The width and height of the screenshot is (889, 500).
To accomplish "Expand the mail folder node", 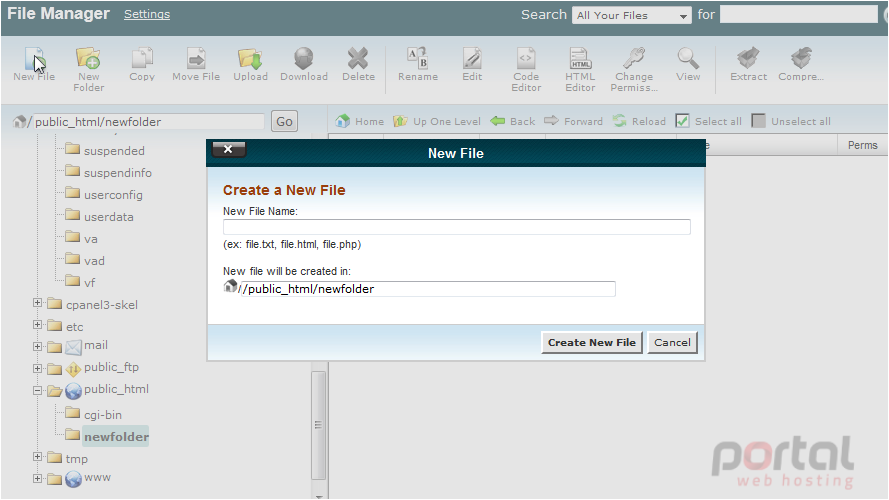I will pyautogui.click(x=37, y=346).
